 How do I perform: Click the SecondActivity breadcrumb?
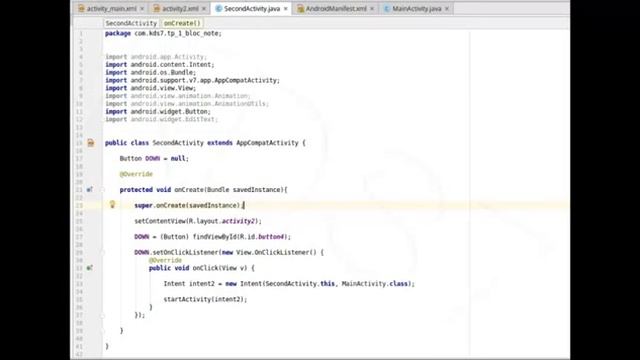tap(131, 23)
